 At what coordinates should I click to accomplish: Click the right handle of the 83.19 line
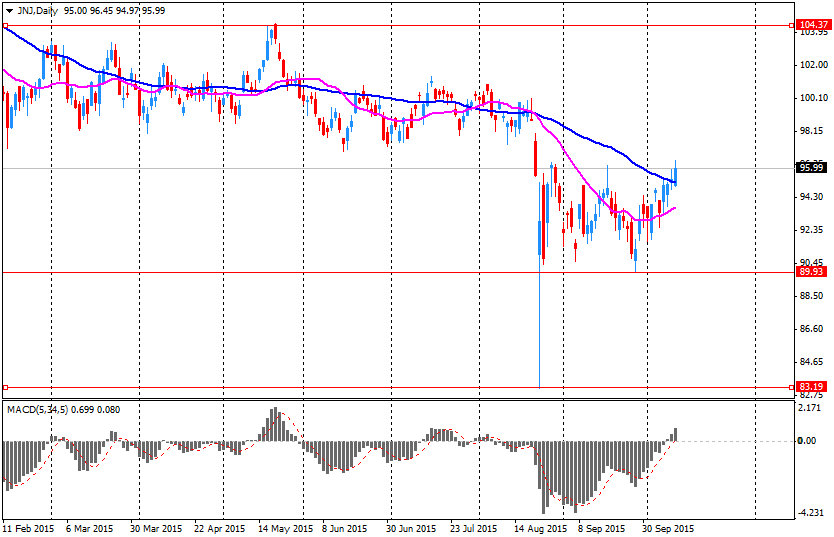[792, 388]
